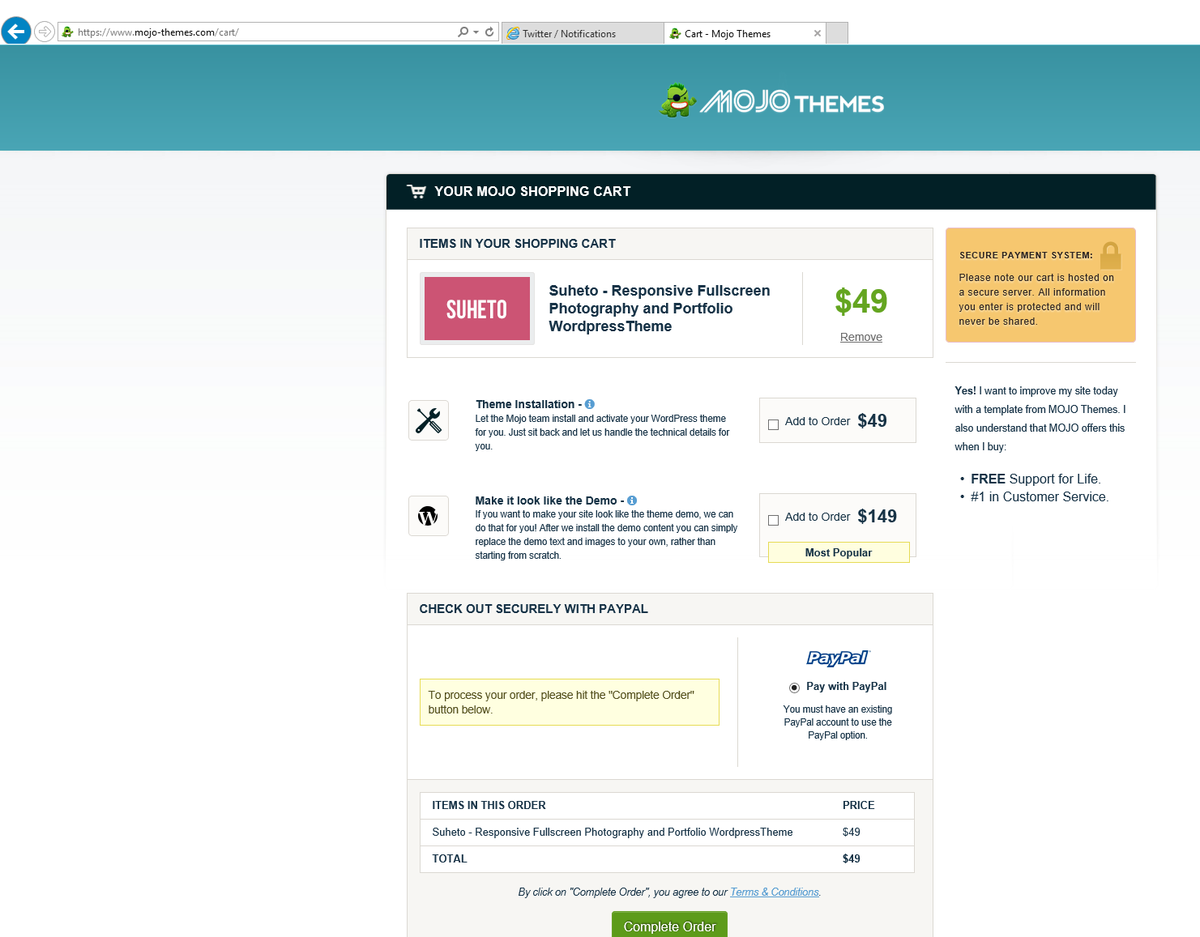1200x937 pixels.
Task: Click the #1 in Customer Service bullet
Action: pos(1039,497)
